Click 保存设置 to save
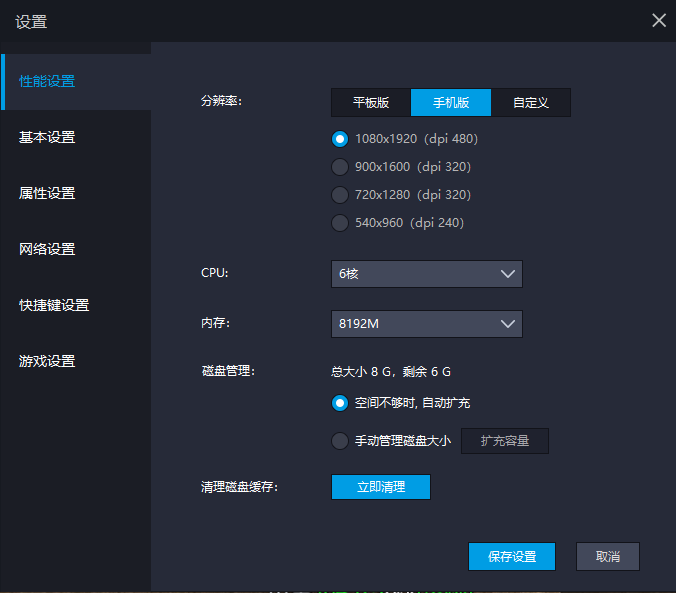 [512, 557]
